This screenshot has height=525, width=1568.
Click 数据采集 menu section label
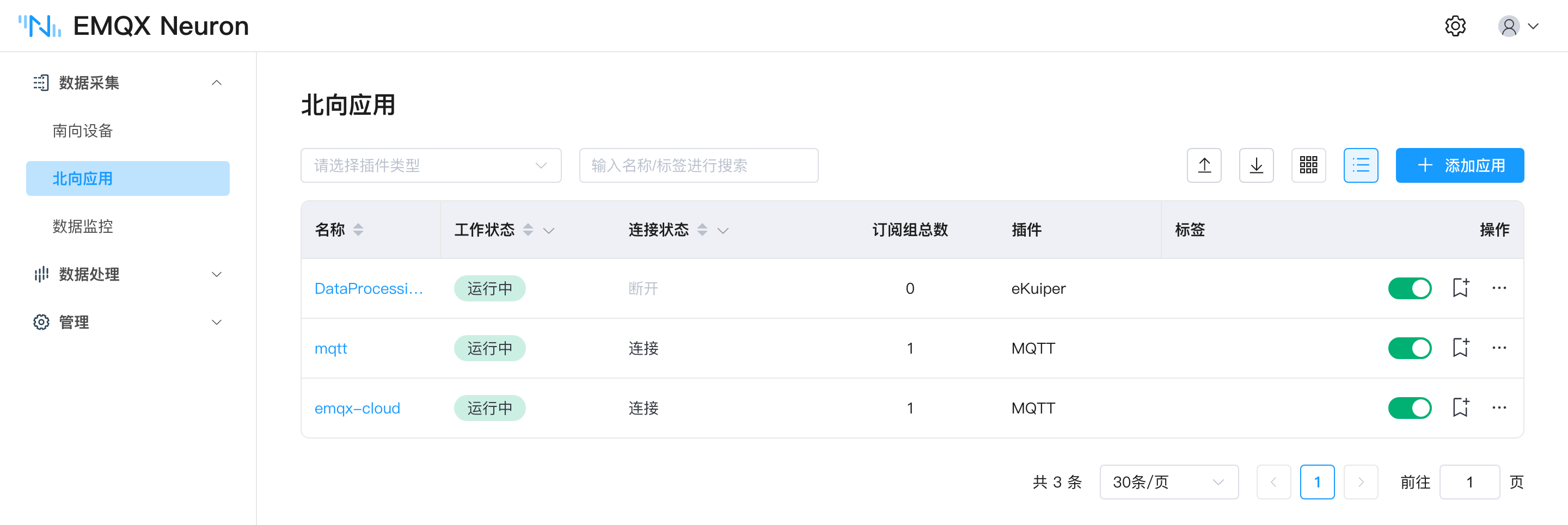(x=89, y=83)
